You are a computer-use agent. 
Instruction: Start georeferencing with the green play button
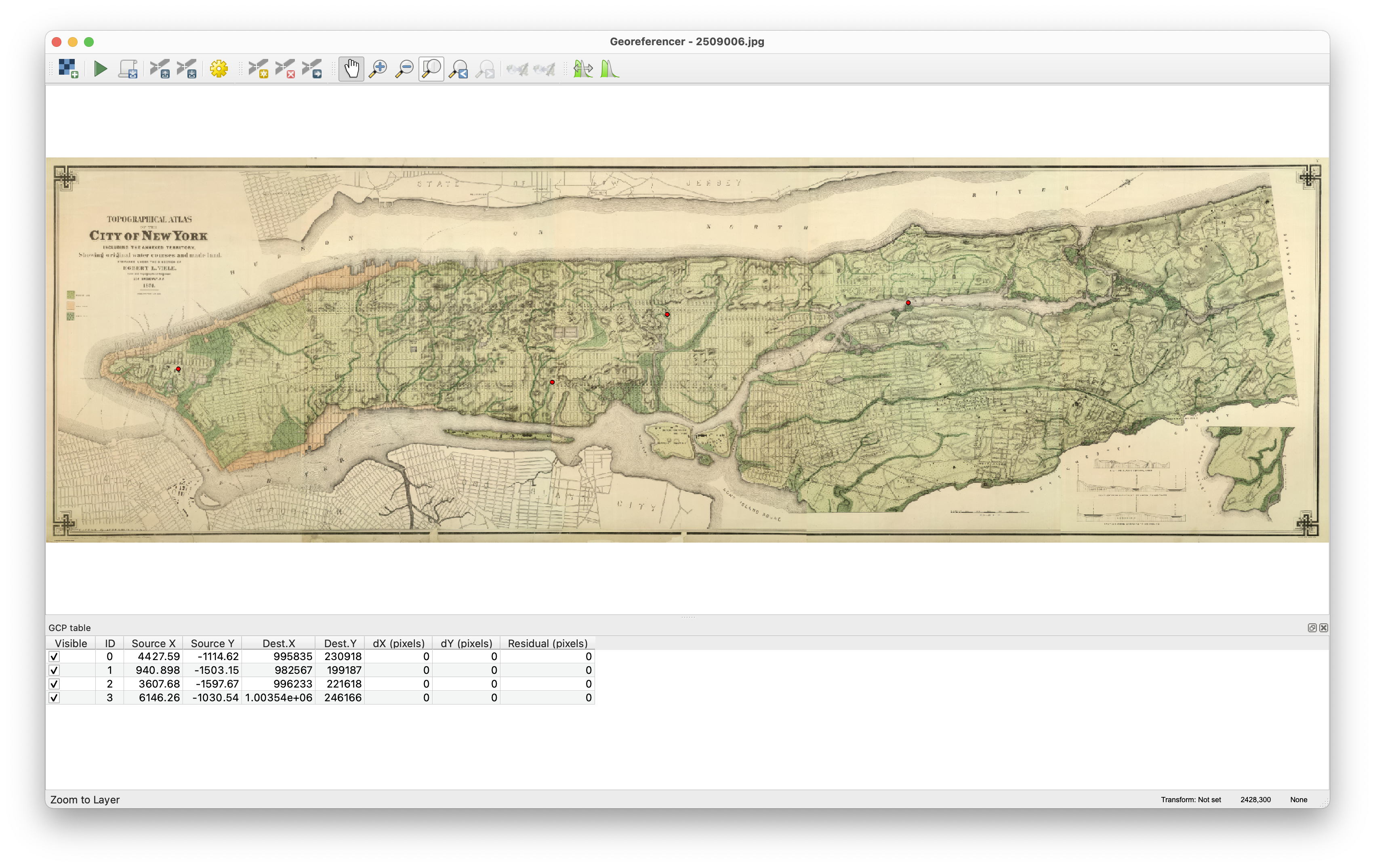coord(101,69)
